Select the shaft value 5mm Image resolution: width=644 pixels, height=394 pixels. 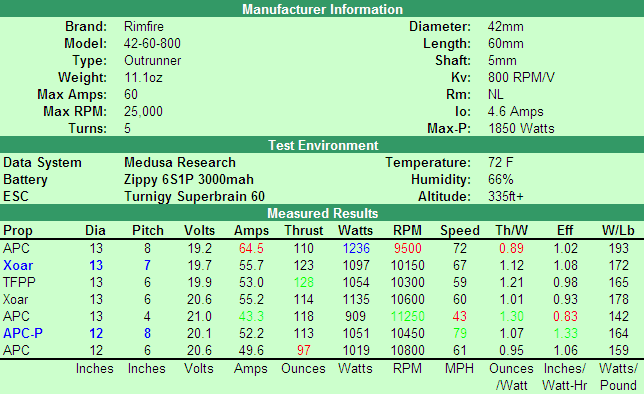coord(502,60)
